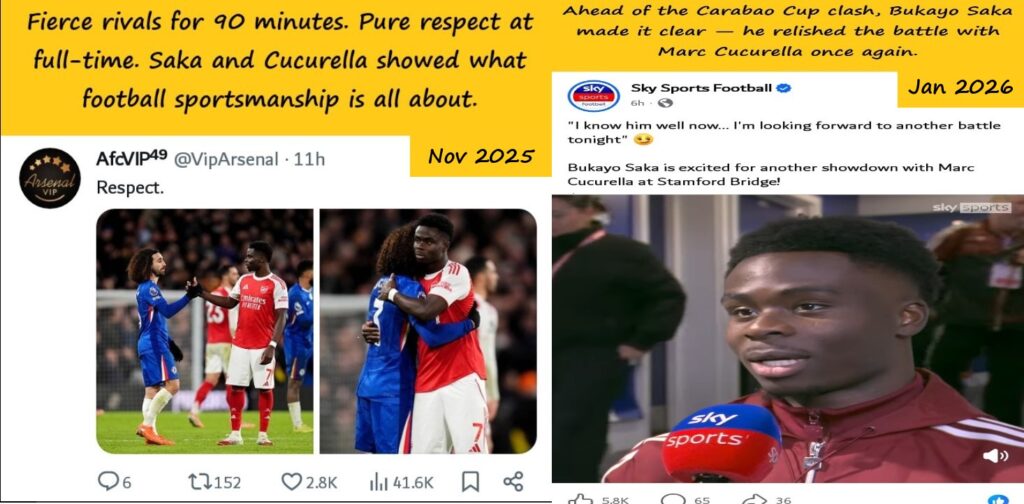Click the AfcVIP49 display name

coord(131,158)
